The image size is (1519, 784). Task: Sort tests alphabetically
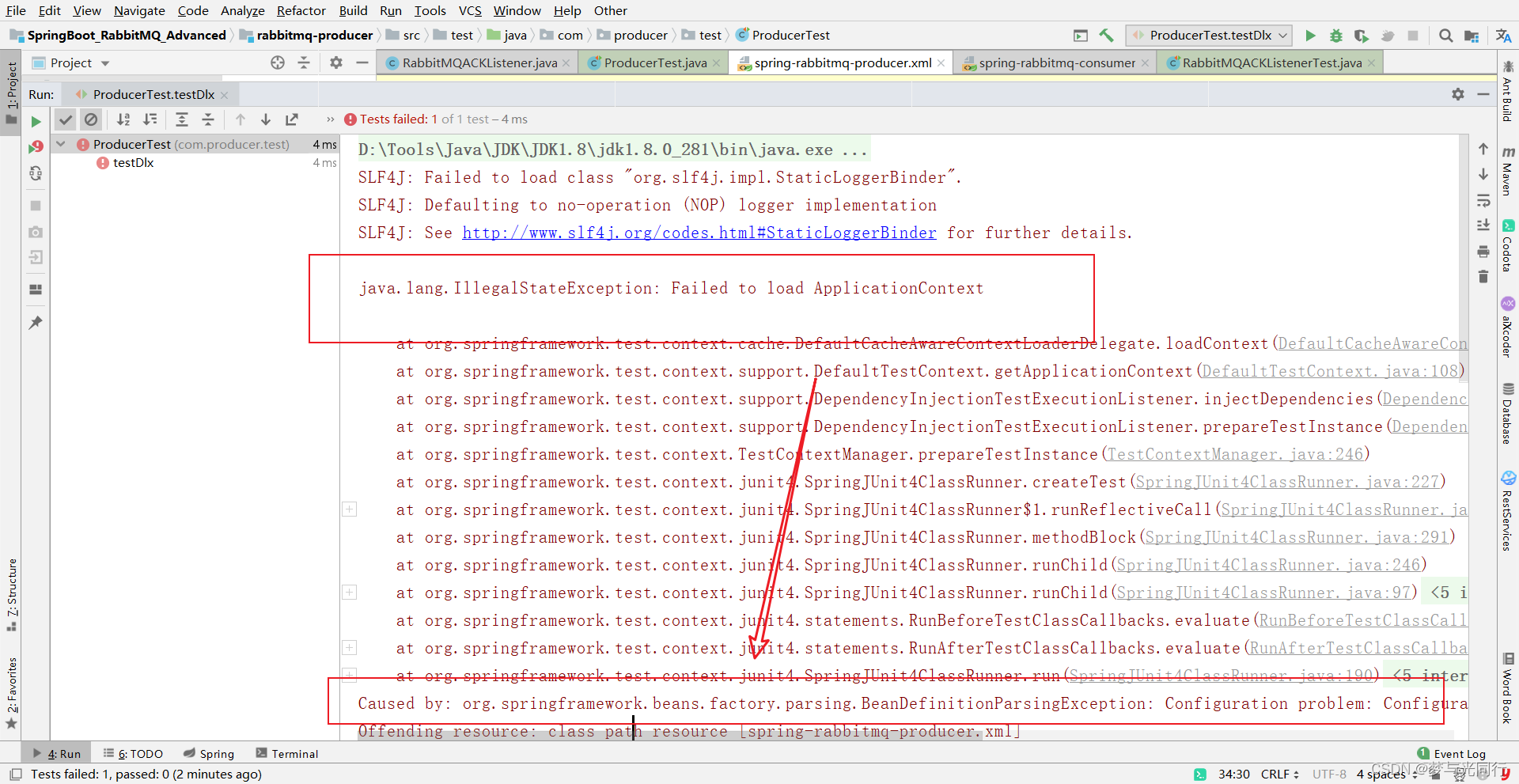pyautogui.click(x=123, y=119)
